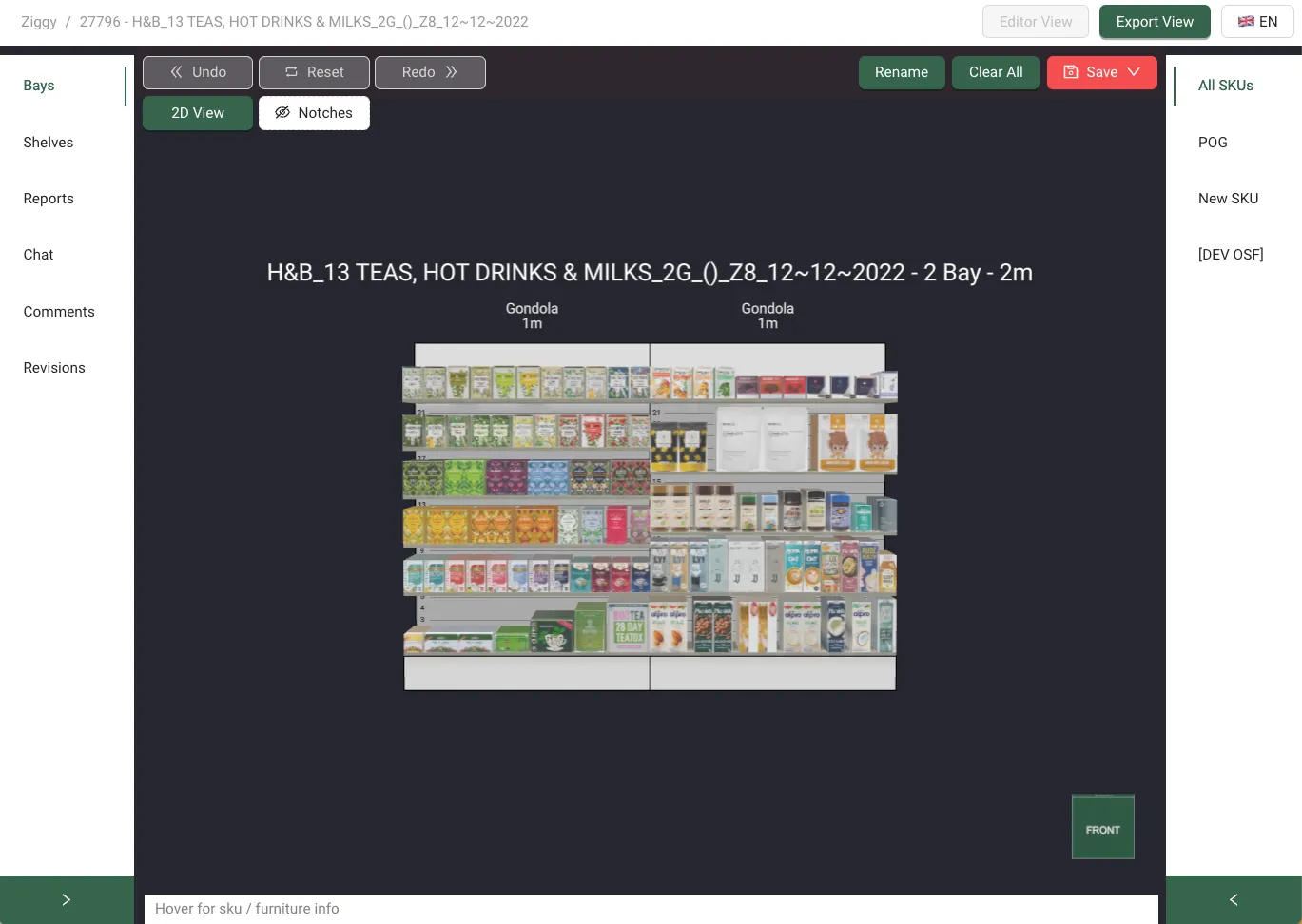
Task: Expand the left sidebar with the arrow
Action: tap(67, 899)
